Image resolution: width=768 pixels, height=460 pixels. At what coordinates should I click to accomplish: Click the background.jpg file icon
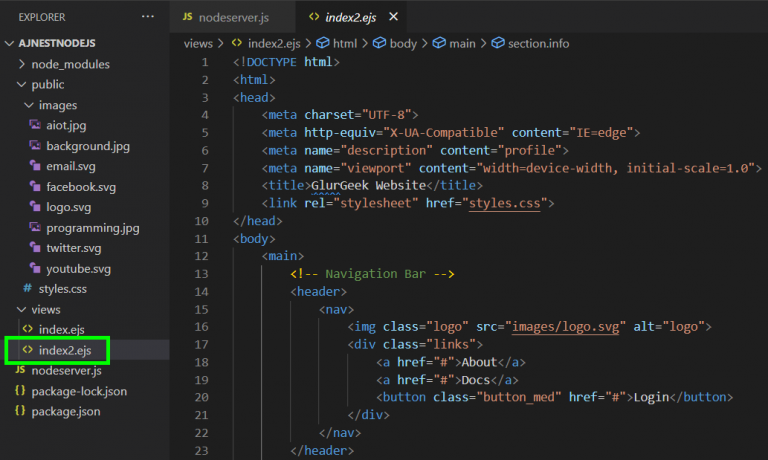point(36,146)
